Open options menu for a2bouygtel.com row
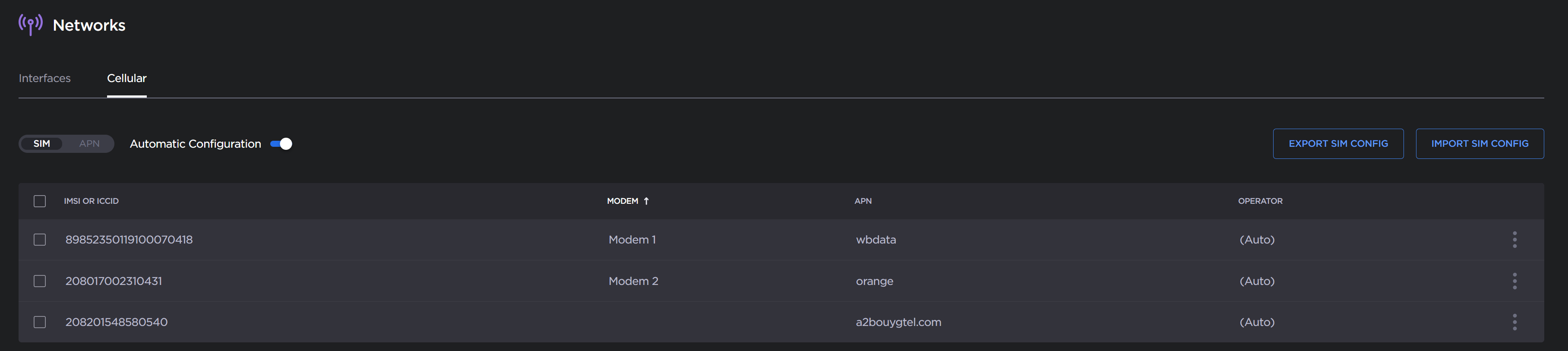The image size is (1568, 351). (1514, 322)
